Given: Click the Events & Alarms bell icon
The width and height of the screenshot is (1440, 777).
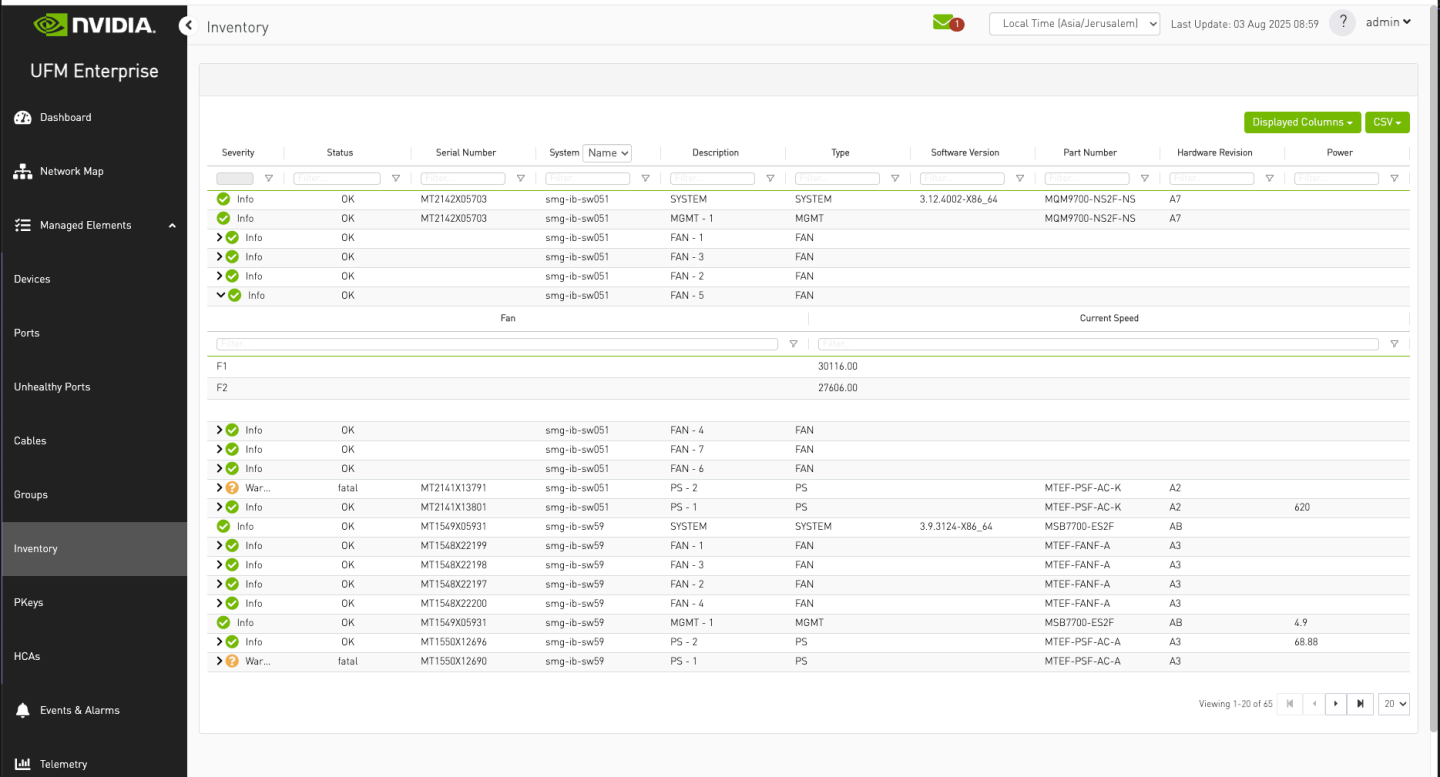Looking at the screenshot, I should [22, 710].
